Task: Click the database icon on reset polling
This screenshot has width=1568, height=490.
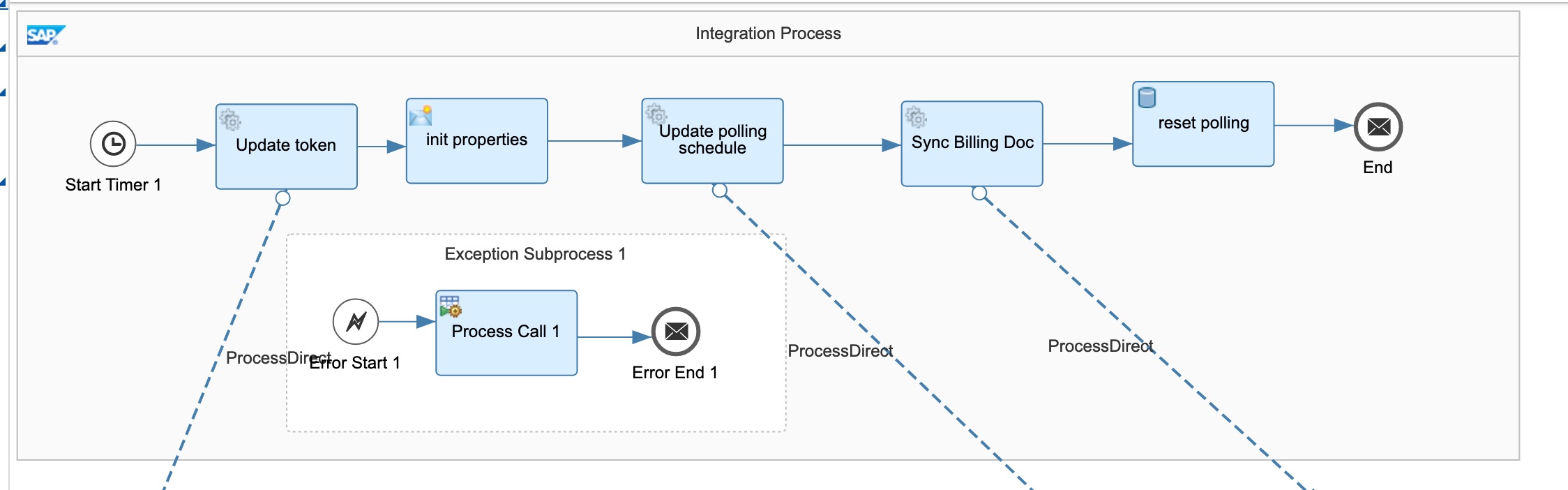Action: [x=1147, y=98]
